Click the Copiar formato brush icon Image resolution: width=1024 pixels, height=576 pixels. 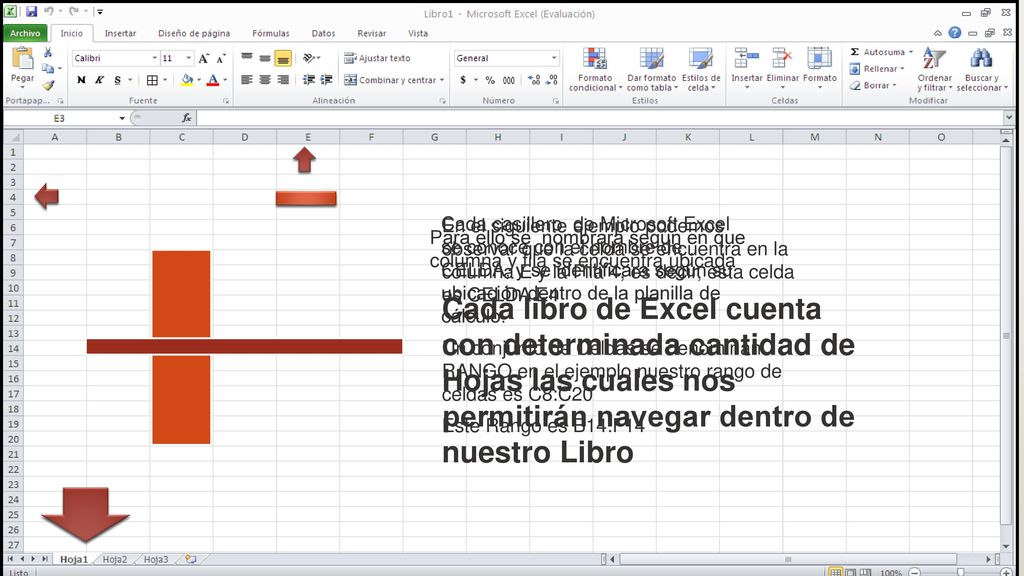[x=48, y=85]
